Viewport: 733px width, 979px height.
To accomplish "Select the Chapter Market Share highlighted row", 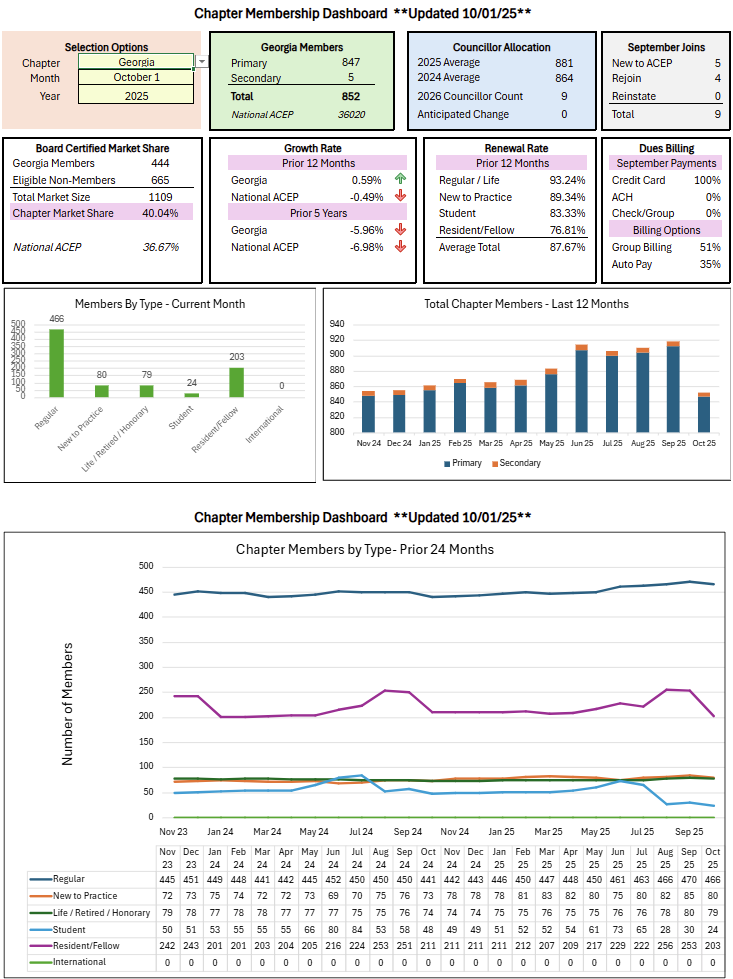I will coord(98,213).
